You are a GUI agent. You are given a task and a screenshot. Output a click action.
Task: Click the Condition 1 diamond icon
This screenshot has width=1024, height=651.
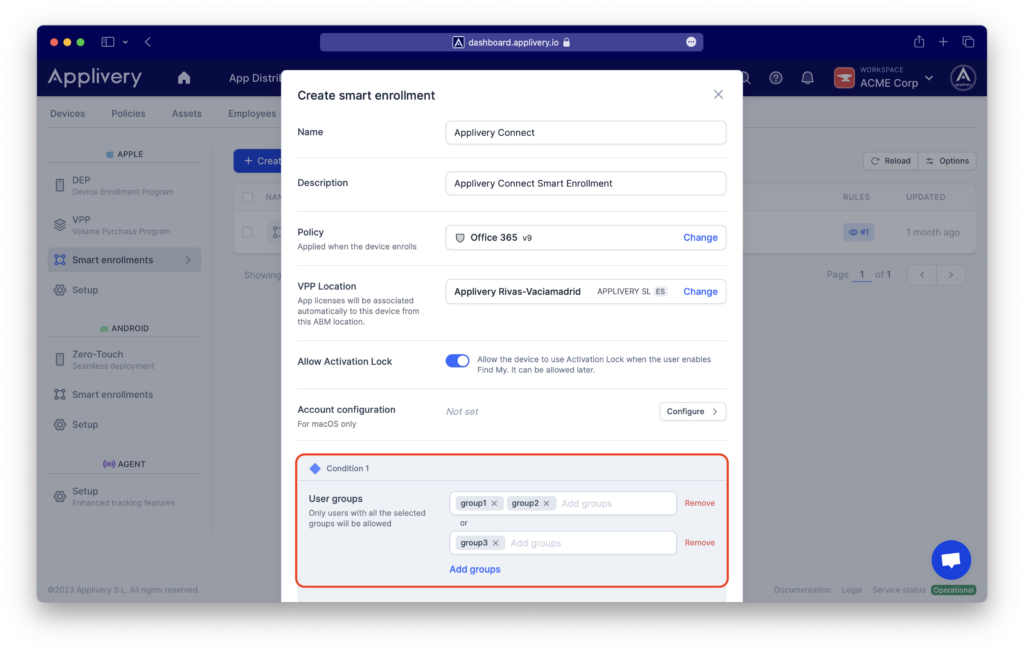pos(315,468)
